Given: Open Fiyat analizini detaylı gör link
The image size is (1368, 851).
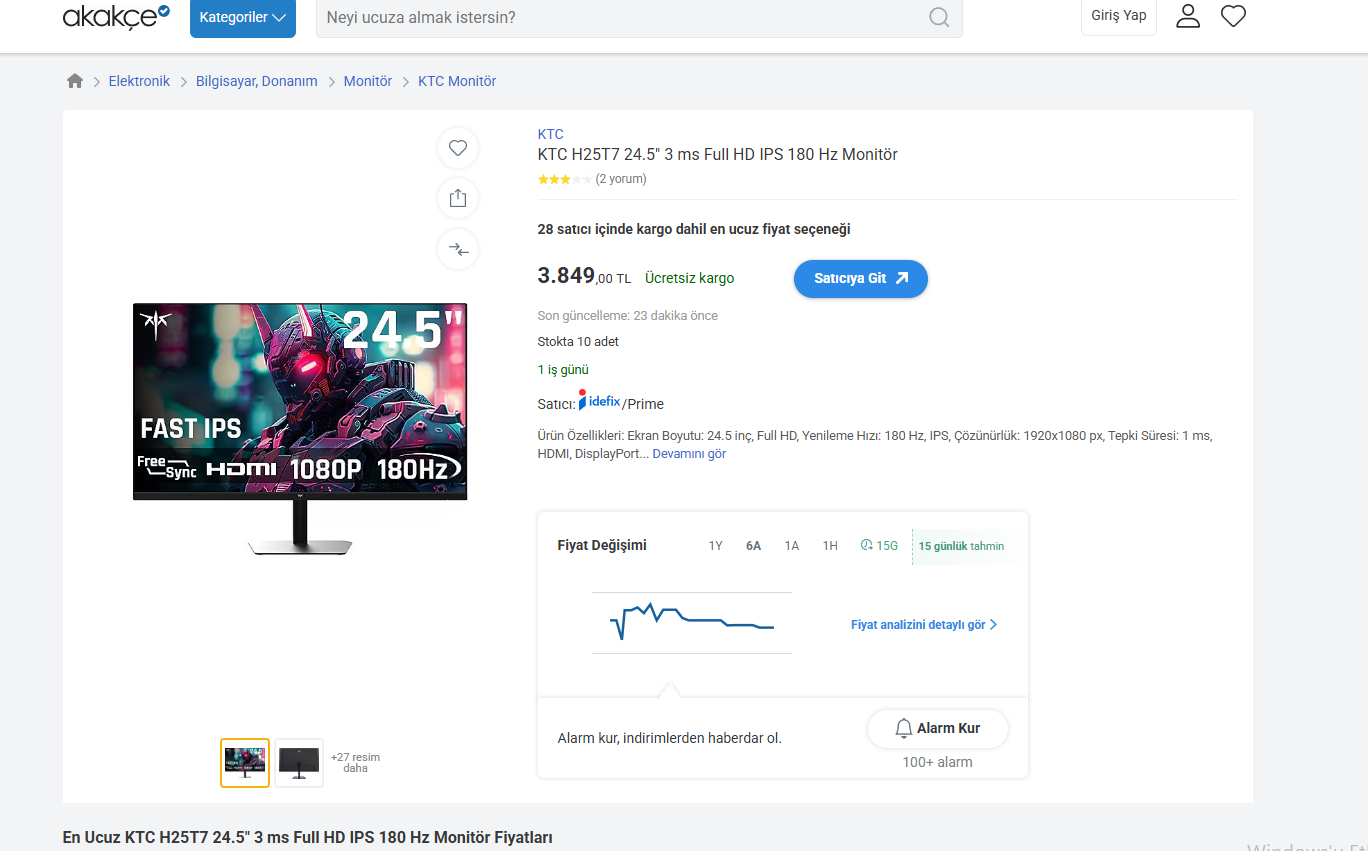Looking at the screenshot, I should click(924, 625).
